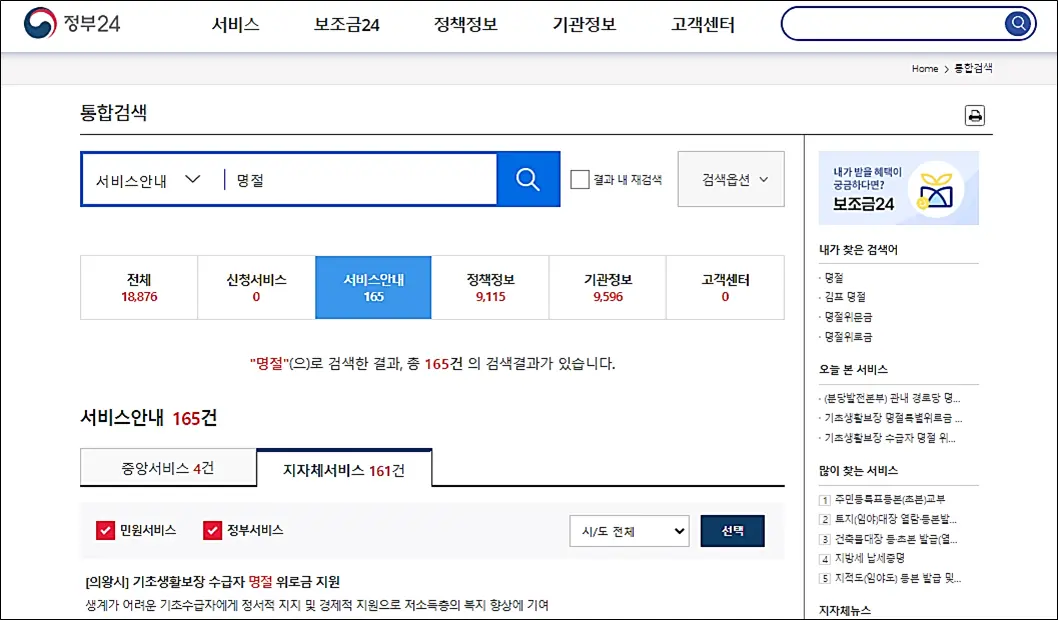Uncheck the 정부서비스 checkbox
The height and width of the screenshot is (620, 1058).
(215, 532)
